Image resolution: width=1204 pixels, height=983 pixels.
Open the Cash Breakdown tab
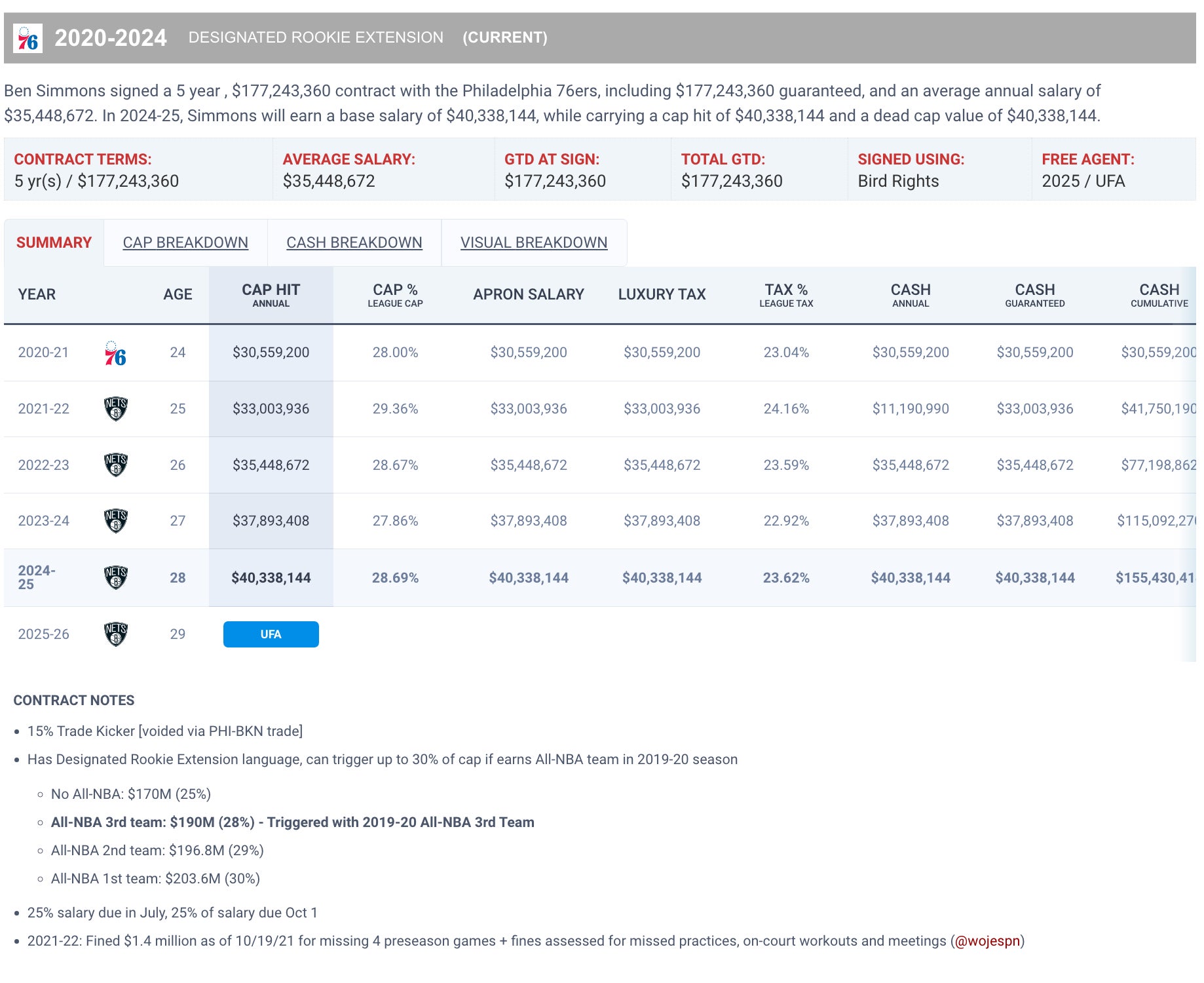354,243
